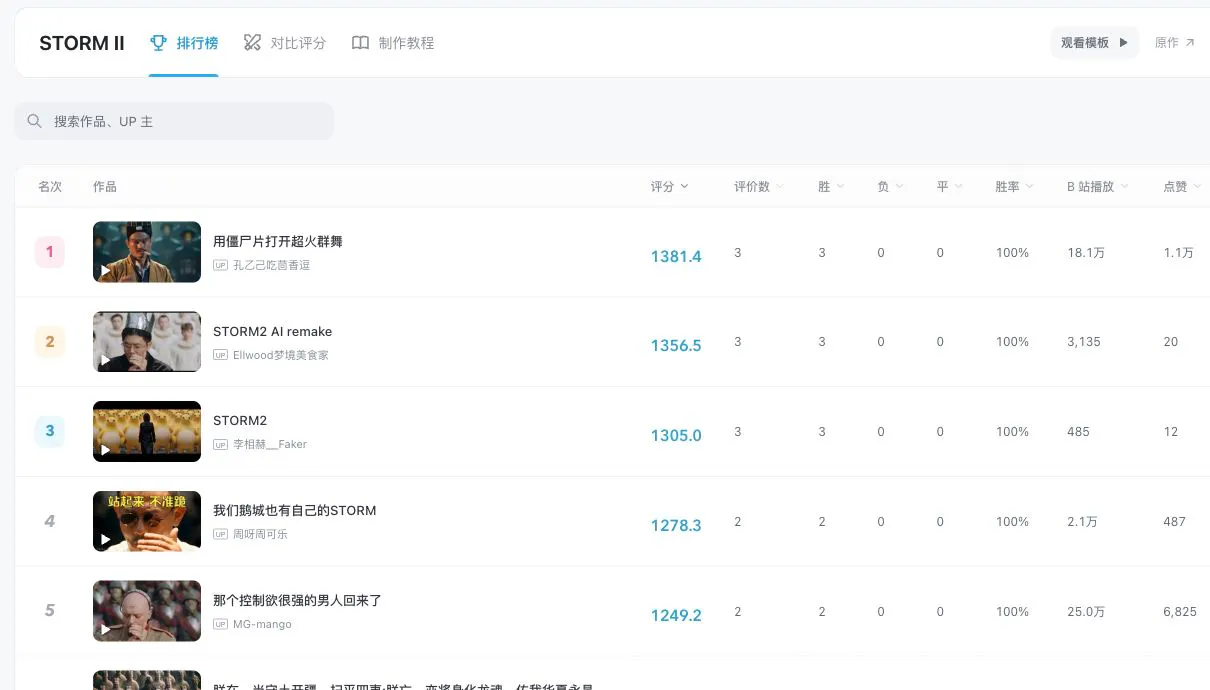Viewport: 1210px width, 690px height.
Task: Open uploader MG-mango
Action: coord(262,624)
